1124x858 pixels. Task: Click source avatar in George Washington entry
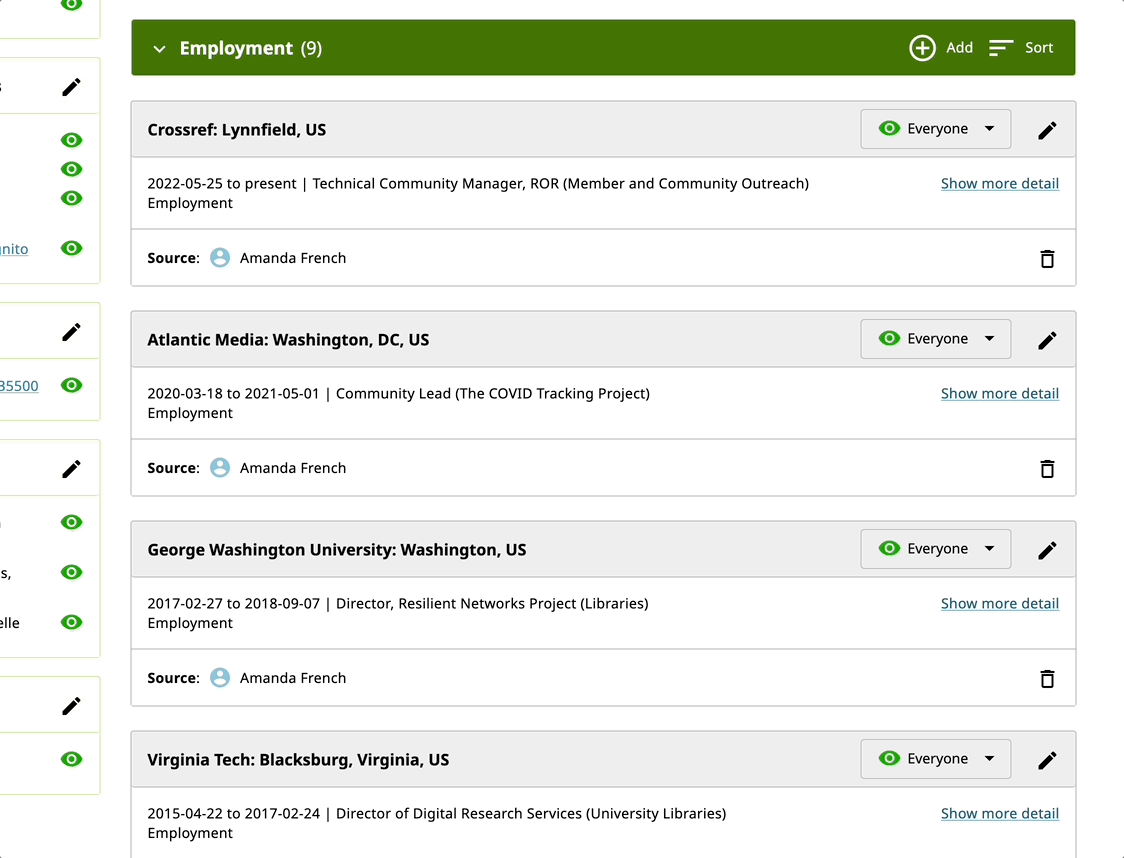click(220, 677)
